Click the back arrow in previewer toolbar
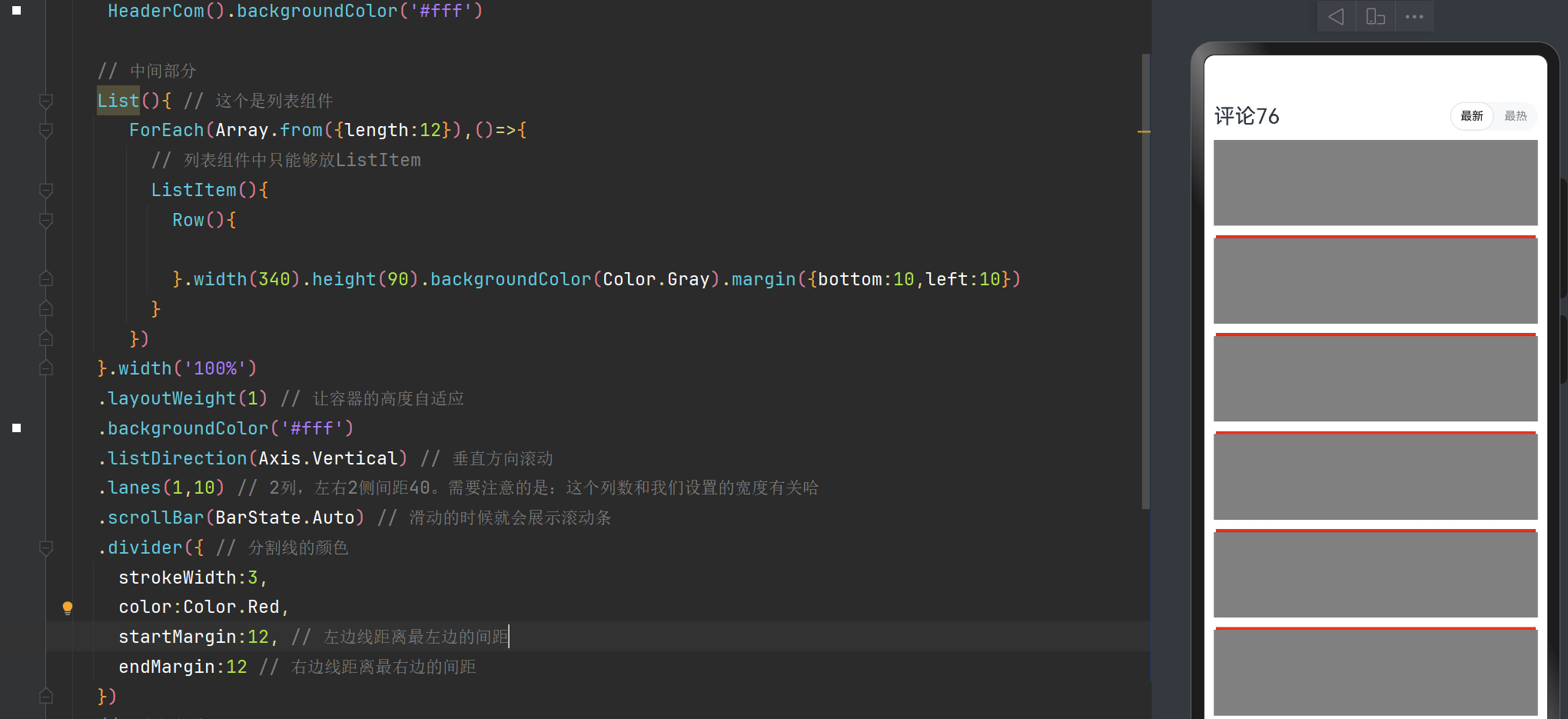The height and width of the screenshot is (719, 1568). [x=1336, y=17]
